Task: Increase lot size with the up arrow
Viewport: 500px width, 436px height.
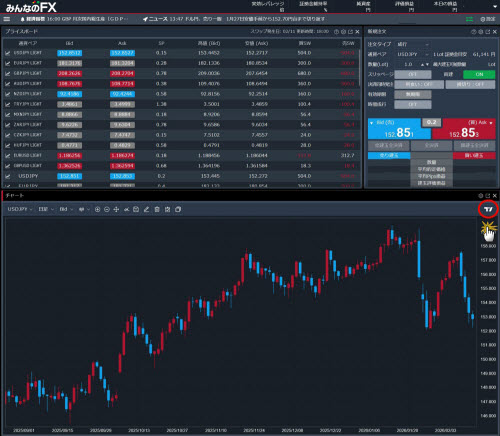Action: click(422, 64)
